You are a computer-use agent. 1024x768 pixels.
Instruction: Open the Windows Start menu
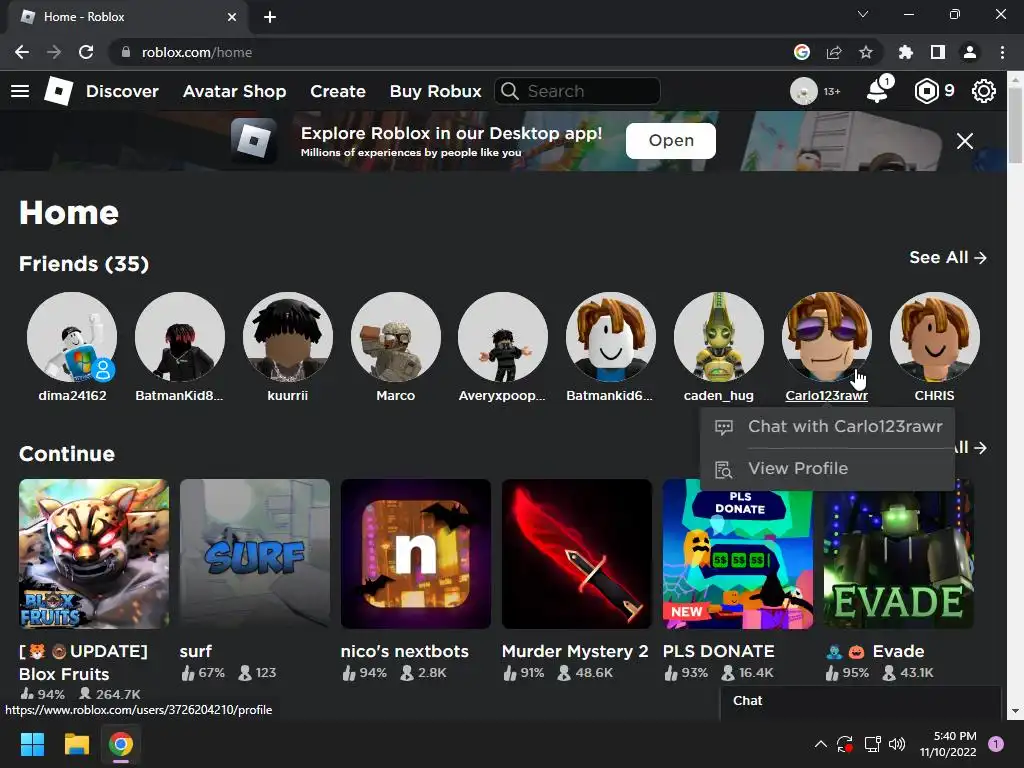click(x=32, y=744)
